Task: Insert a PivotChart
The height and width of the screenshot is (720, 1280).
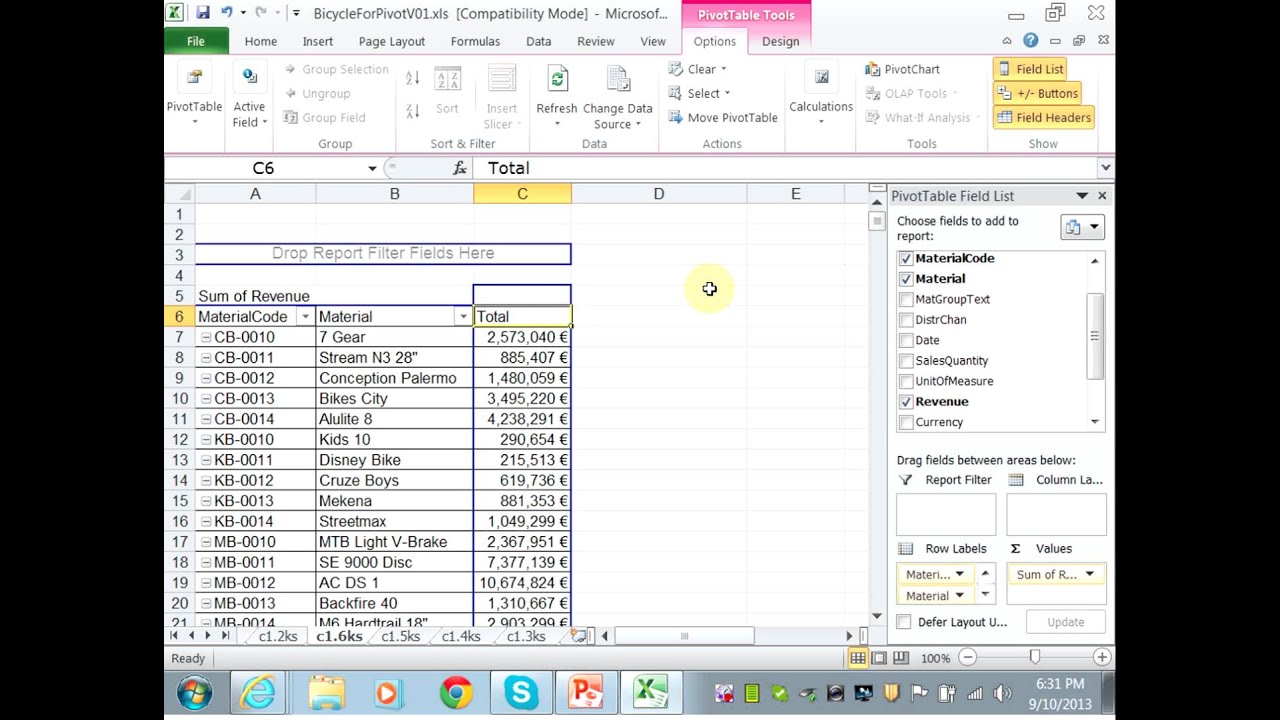Action: point(903,69)
